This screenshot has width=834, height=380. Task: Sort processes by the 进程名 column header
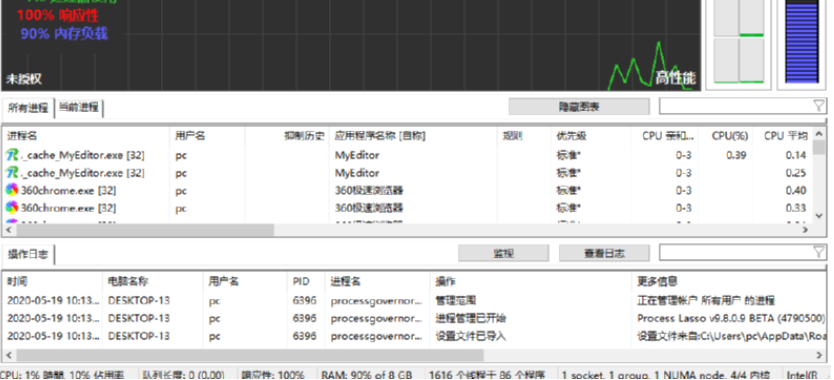pyautogui.click(x=86, y=136)
